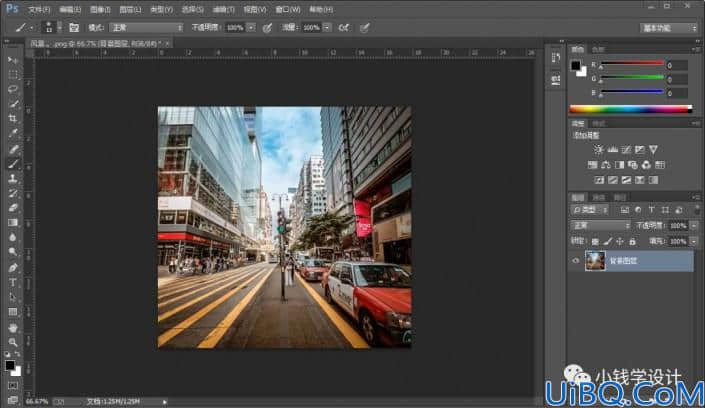Image resolution: width=705 pixels, height=408 pixels.
Task: Add a Color Balance adjustment
Action: click(x=606, y=165)
